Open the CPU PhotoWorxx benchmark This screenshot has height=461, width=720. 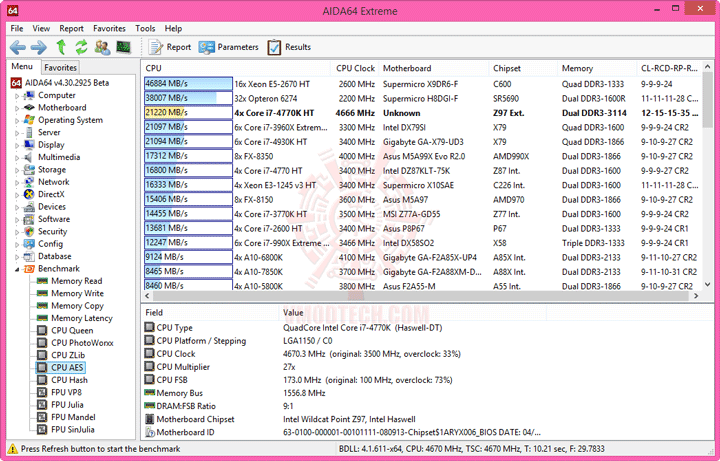pos(82,343)
